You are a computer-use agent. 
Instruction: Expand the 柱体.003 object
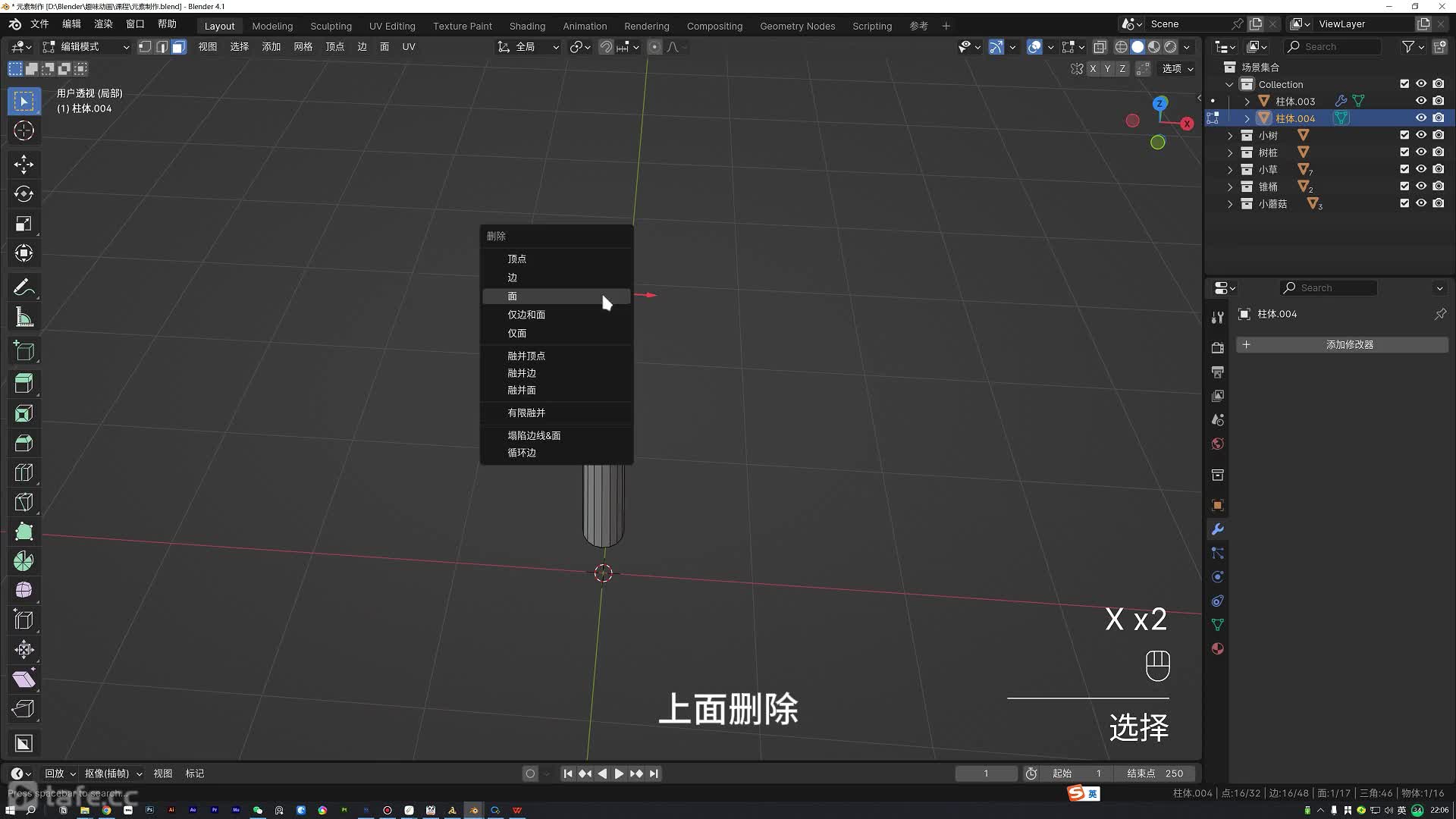[1247, 102]
